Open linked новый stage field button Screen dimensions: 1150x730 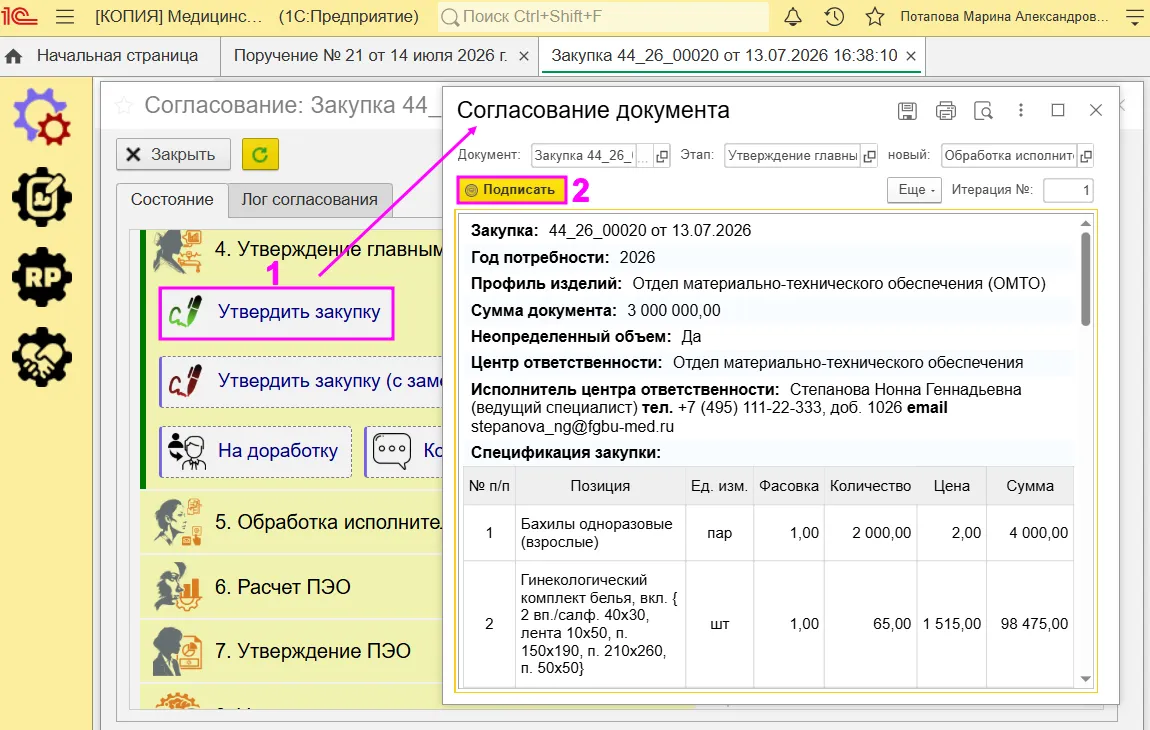(1085, 156)
